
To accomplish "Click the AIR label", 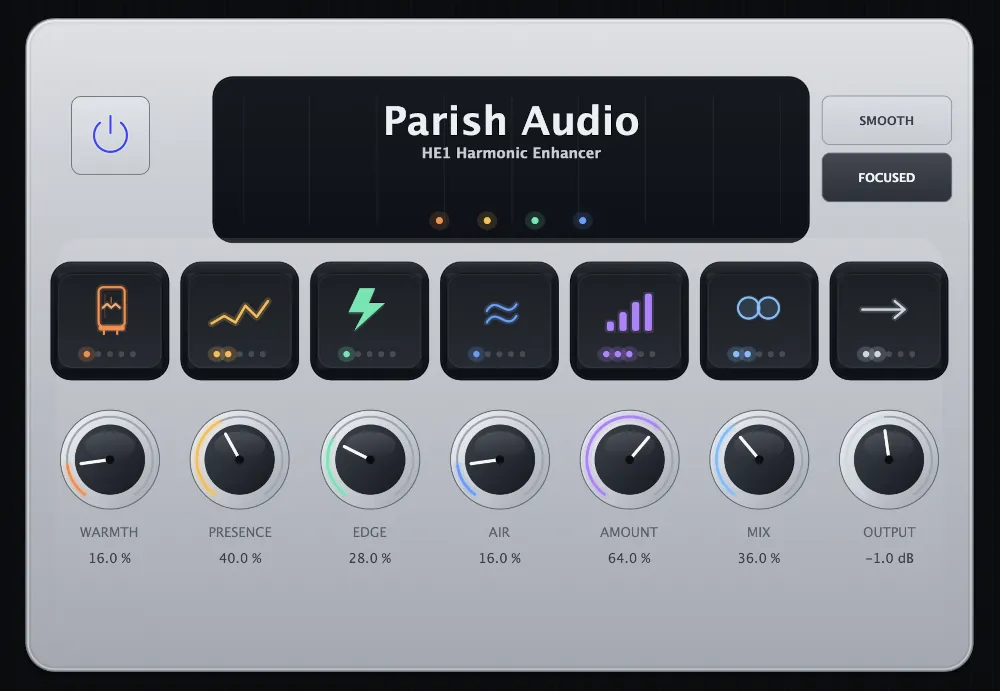I will click(x=499, y=532).
